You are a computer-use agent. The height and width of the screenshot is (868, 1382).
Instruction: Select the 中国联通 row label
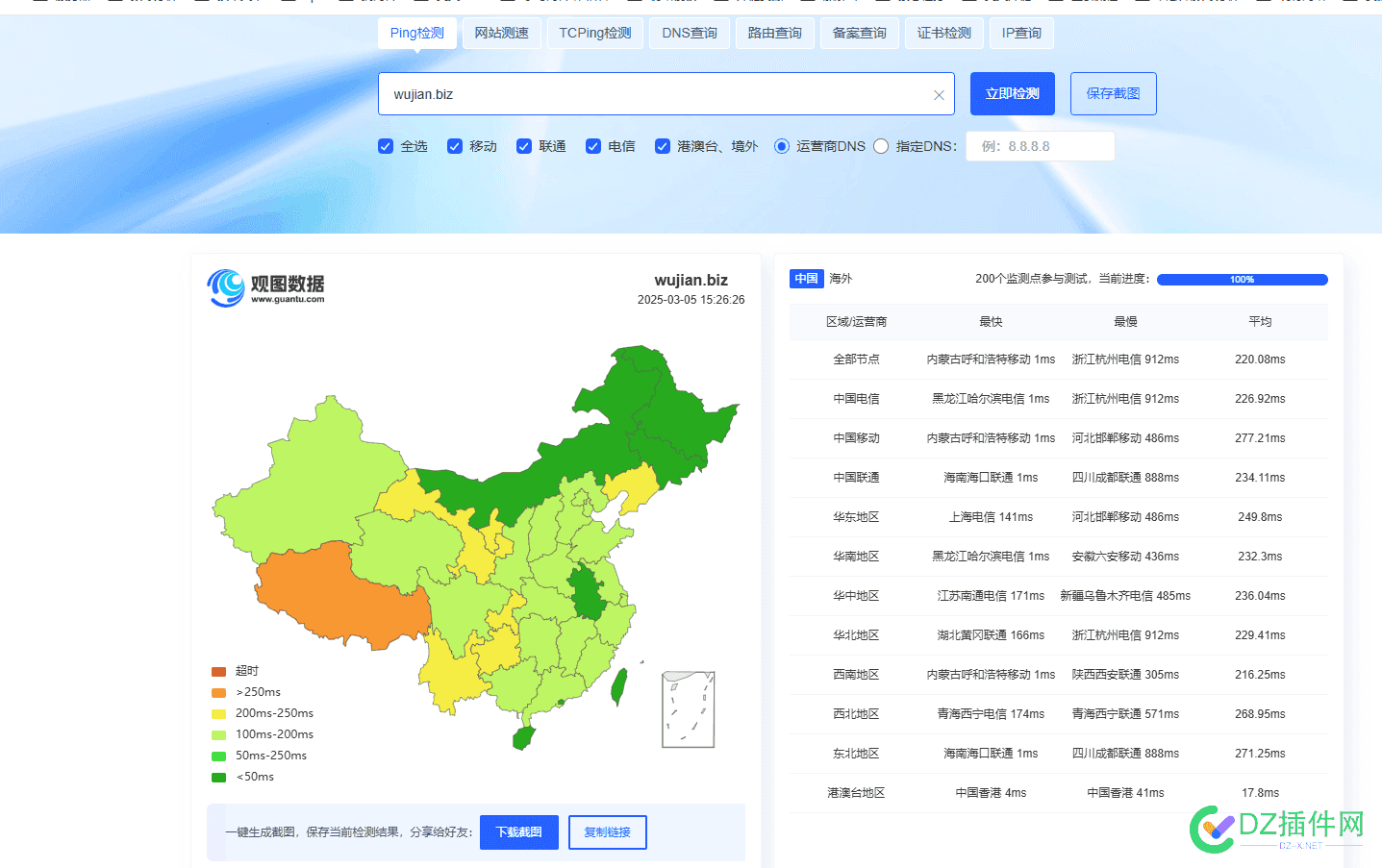tap(856, 478)
